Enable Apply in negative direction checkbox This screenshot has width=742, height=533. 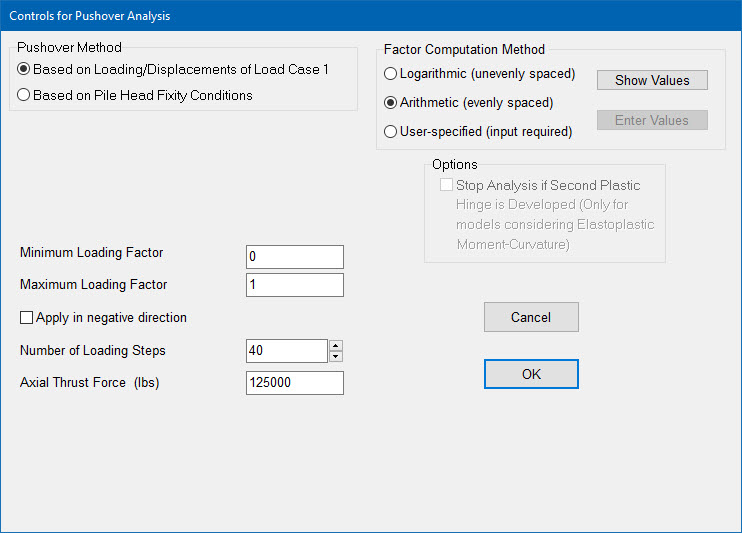click(x=26, y=317)
